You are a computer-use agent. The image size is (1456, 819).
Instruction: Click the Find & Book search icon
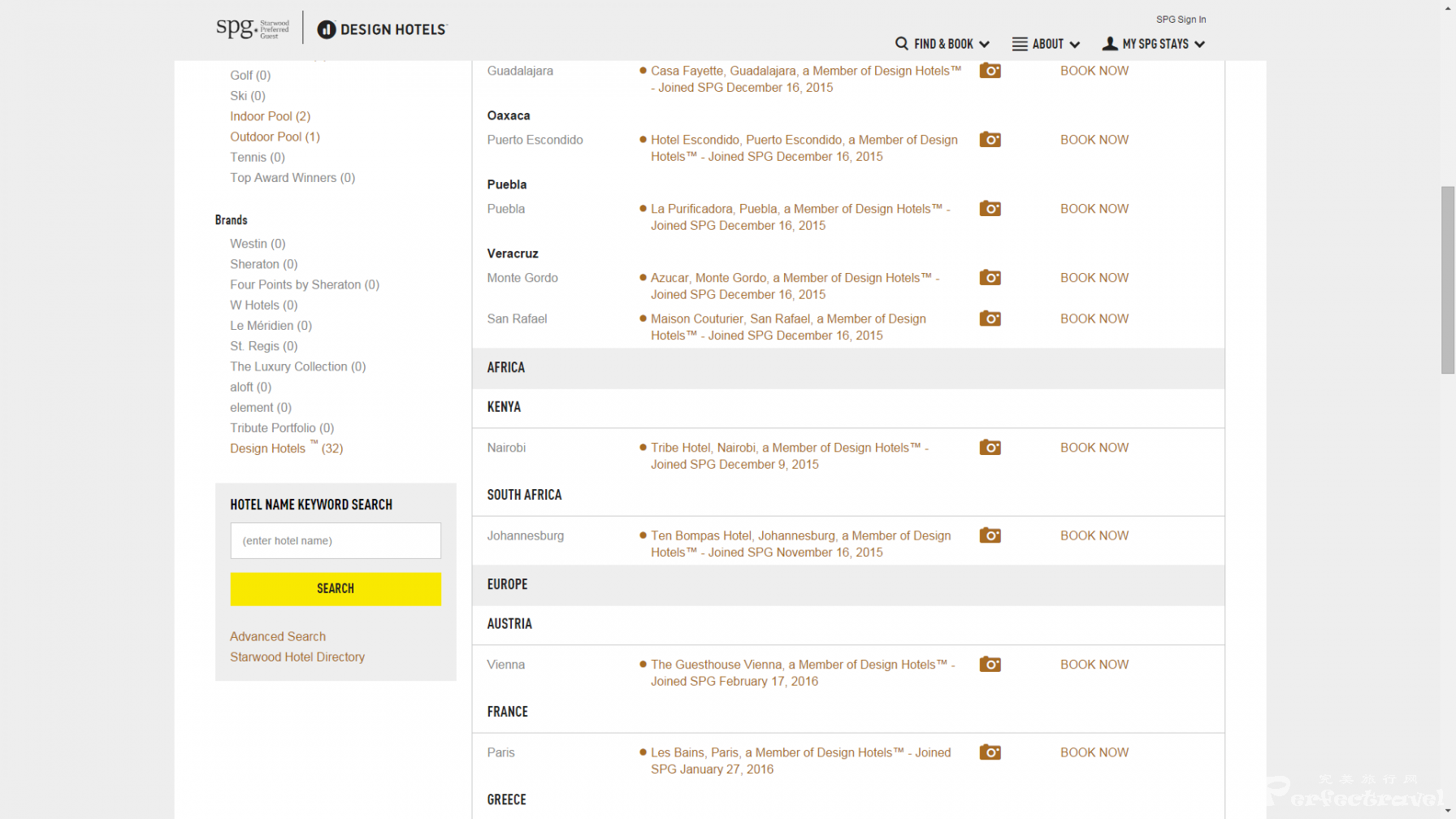[902, 44]
